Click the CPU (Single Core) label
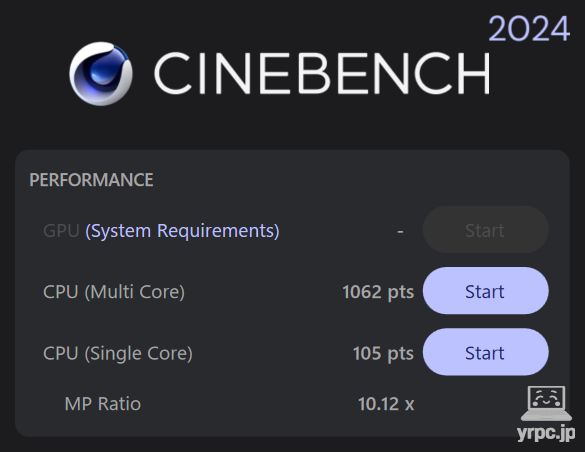585x452 pixels. (118, 353)
